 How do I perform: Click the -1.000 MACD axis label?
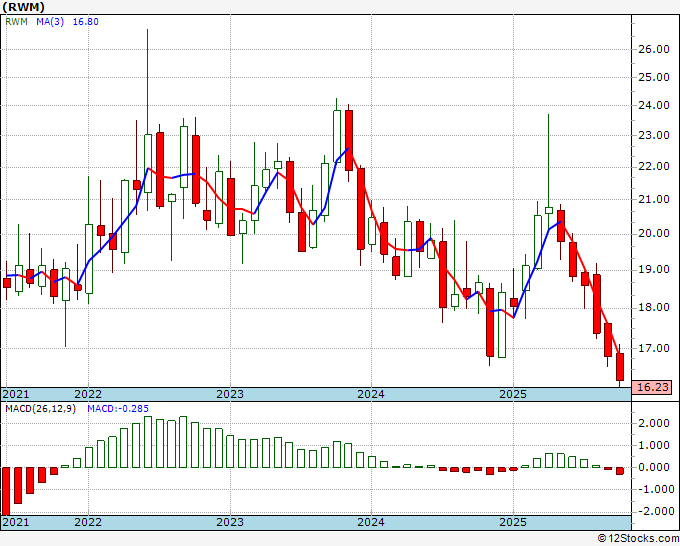pyautogui.click(x=654, y=489)
